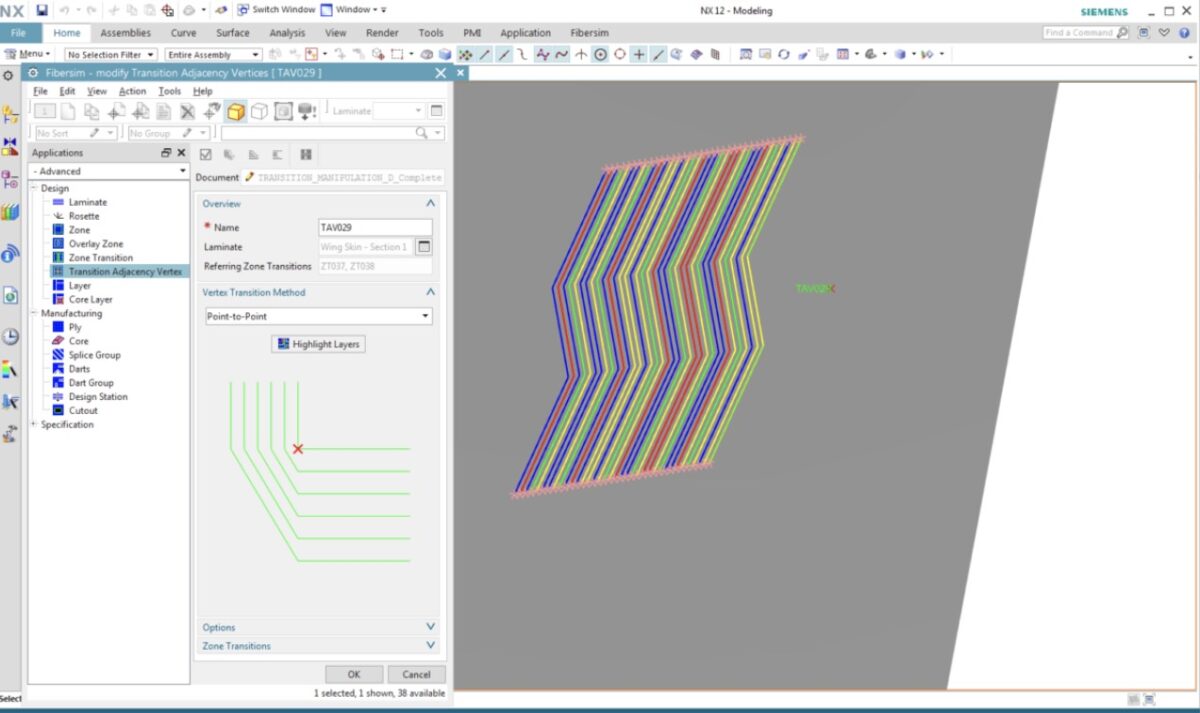
Task: Open the Action menu in Fibersim
Action: (x=132, y=91)
